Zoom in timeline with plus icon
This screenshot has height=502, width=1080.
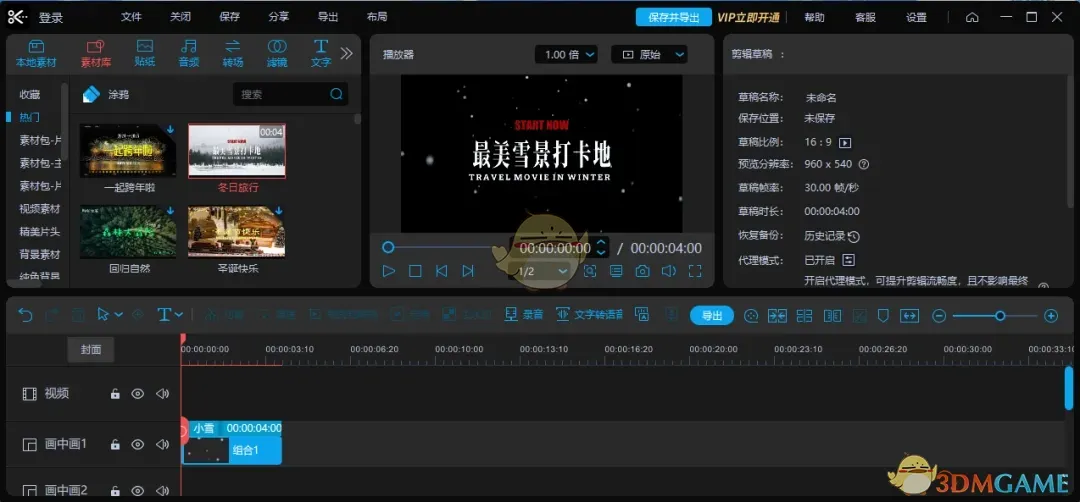point(1051,316)
